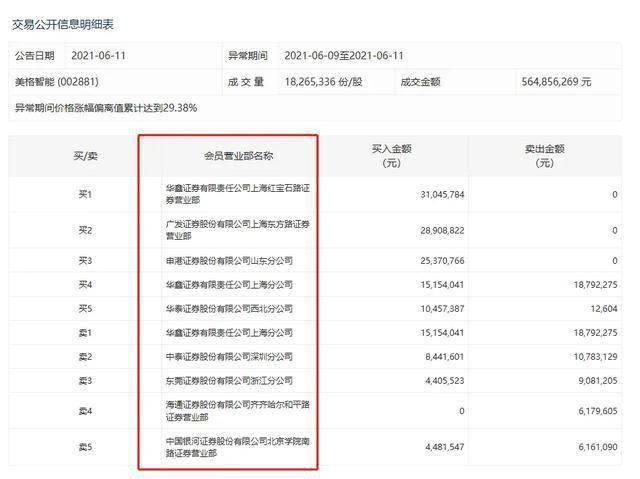
Task: Select buy amount "4,405,523"
Action: pos(444,381)
